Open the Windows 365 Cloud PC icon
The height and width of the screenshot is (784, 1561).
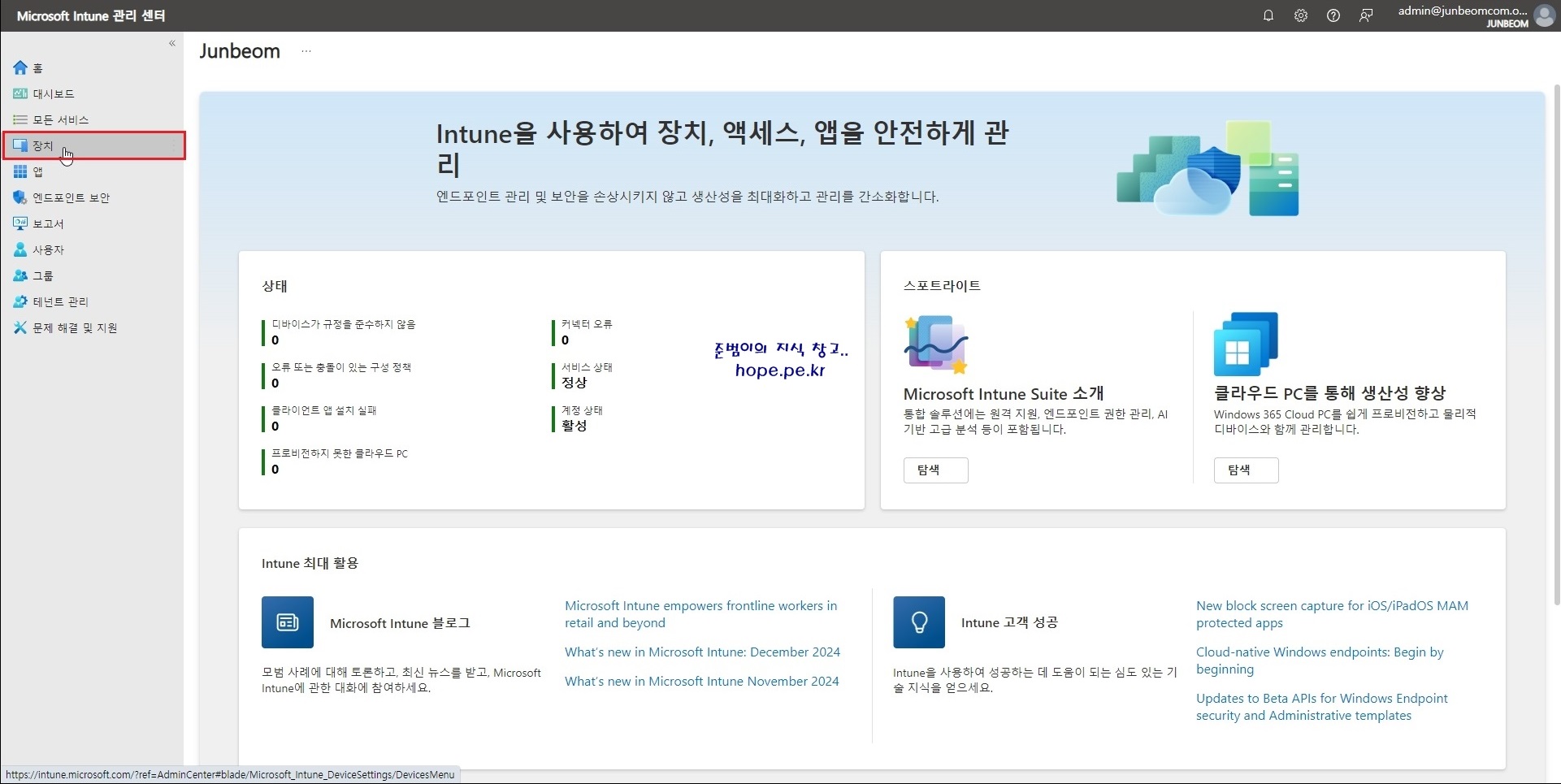tap(1246, 344)
